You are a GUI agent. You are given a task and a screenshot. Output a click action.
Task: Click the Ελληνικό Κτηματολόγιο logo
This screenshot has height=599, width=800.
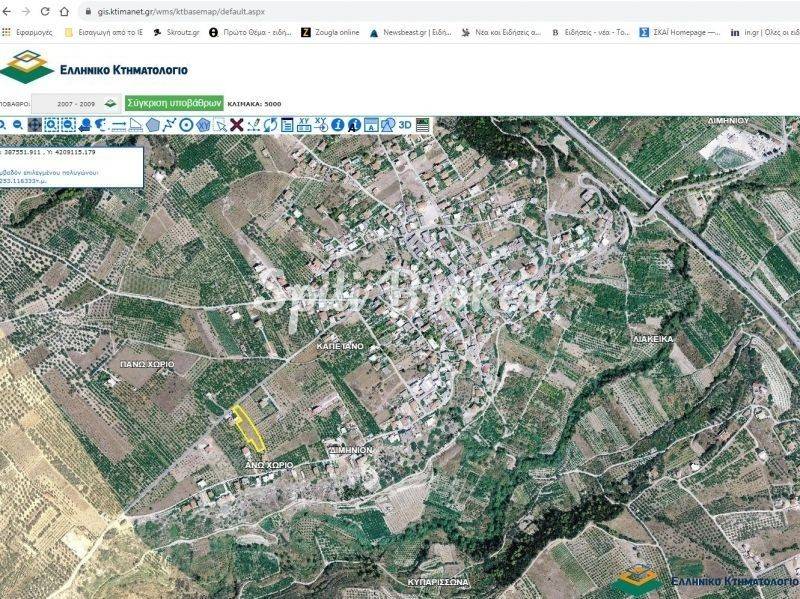[95, 67]
